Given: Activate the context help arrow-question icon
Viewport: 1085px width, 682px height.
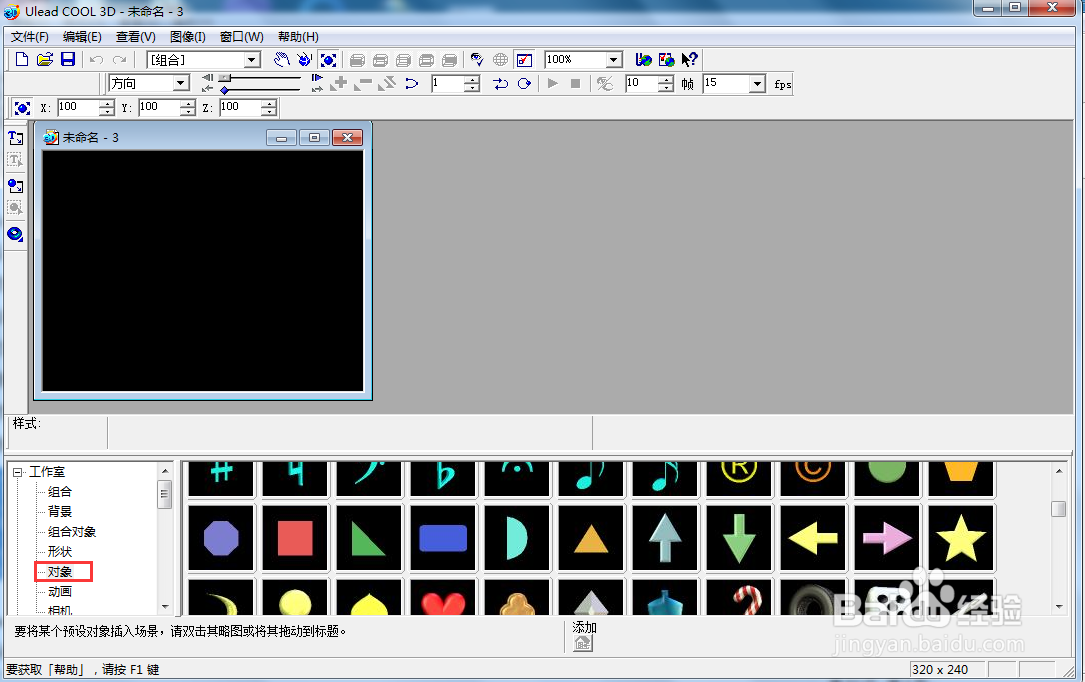Looking at the screenshot, I should (x=689, y=59).
